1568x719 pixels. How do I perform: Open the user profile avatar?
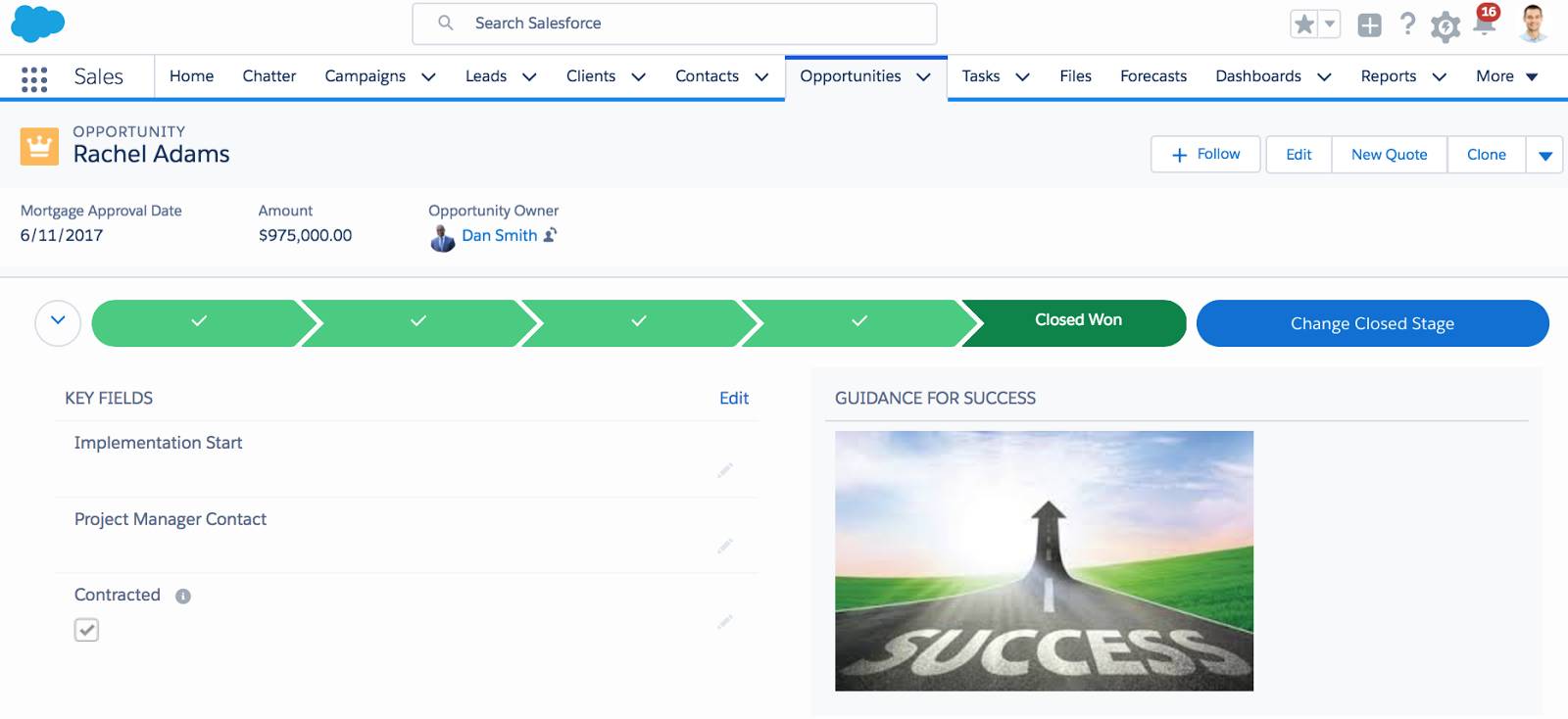[1533, 24]
